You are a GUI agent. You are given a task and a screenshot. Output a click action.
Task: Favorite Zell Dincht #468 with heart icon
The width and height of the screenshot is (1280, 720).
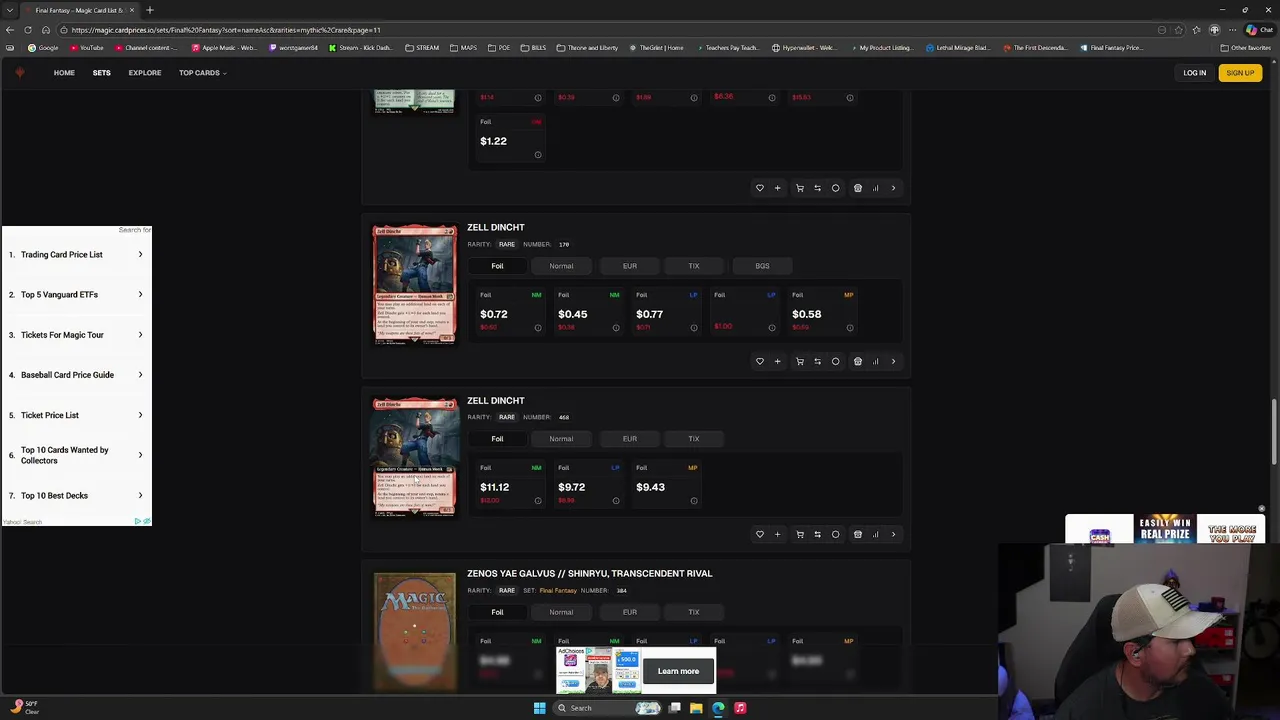(759, 534)
